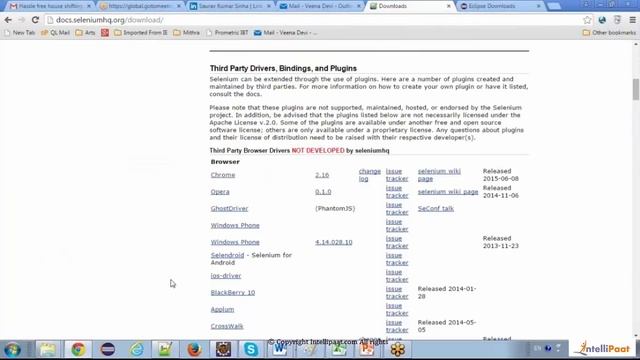640x360 pixels.
Task: Click the browser forward arrow
Action: [x=21, y=20]
